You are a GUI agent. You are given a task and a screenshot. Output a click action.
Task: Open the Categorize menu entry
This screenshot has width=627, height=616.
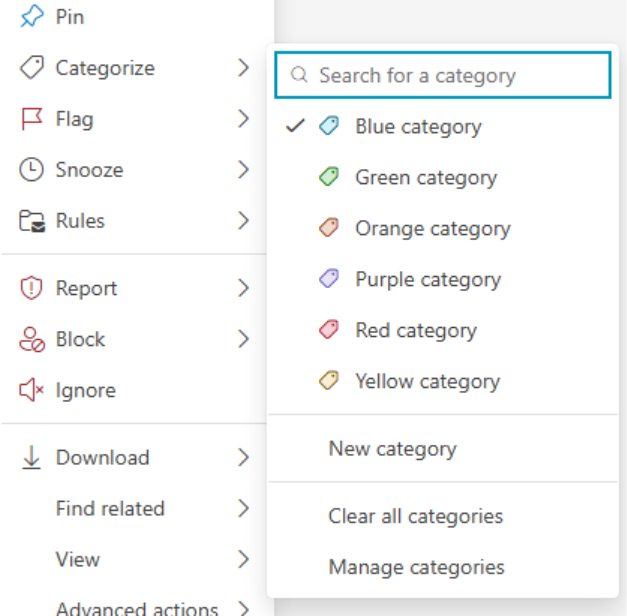click(x=134, y=68)
